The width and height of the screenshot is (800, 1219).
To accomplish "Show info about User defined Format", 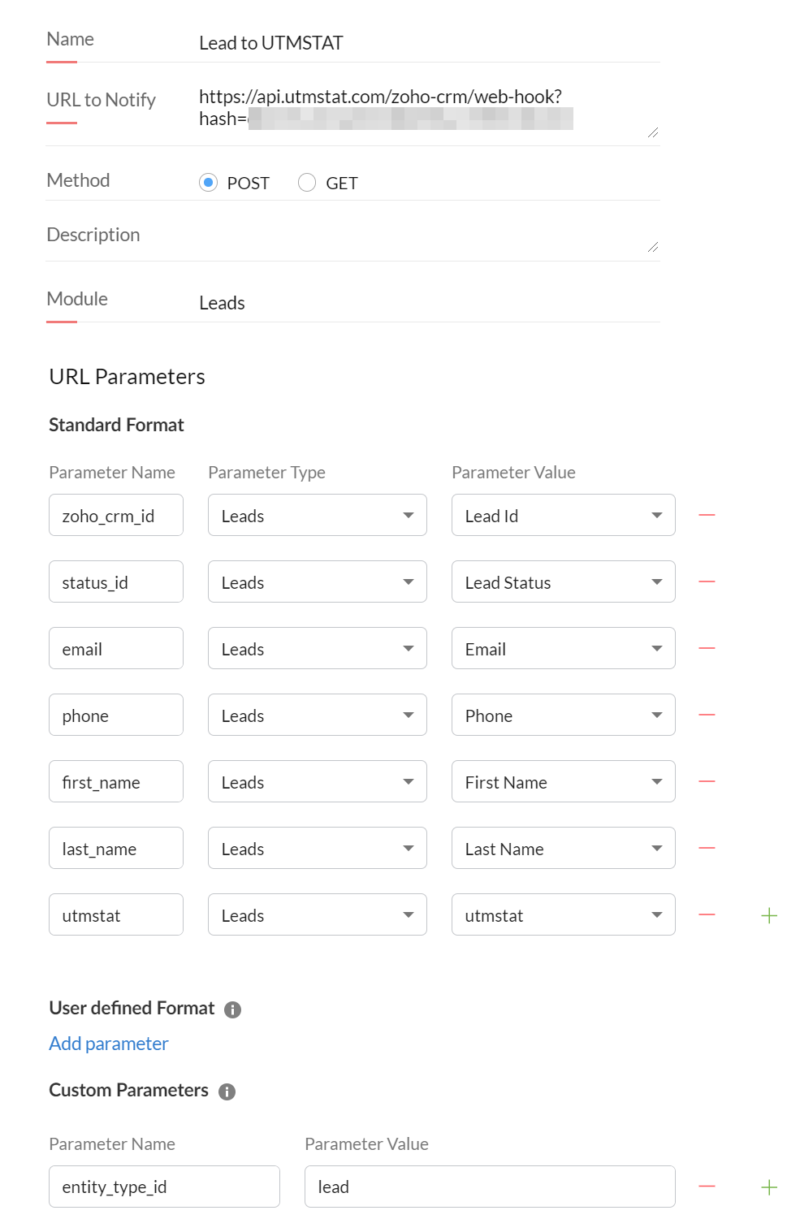I will click(233, 1009).
